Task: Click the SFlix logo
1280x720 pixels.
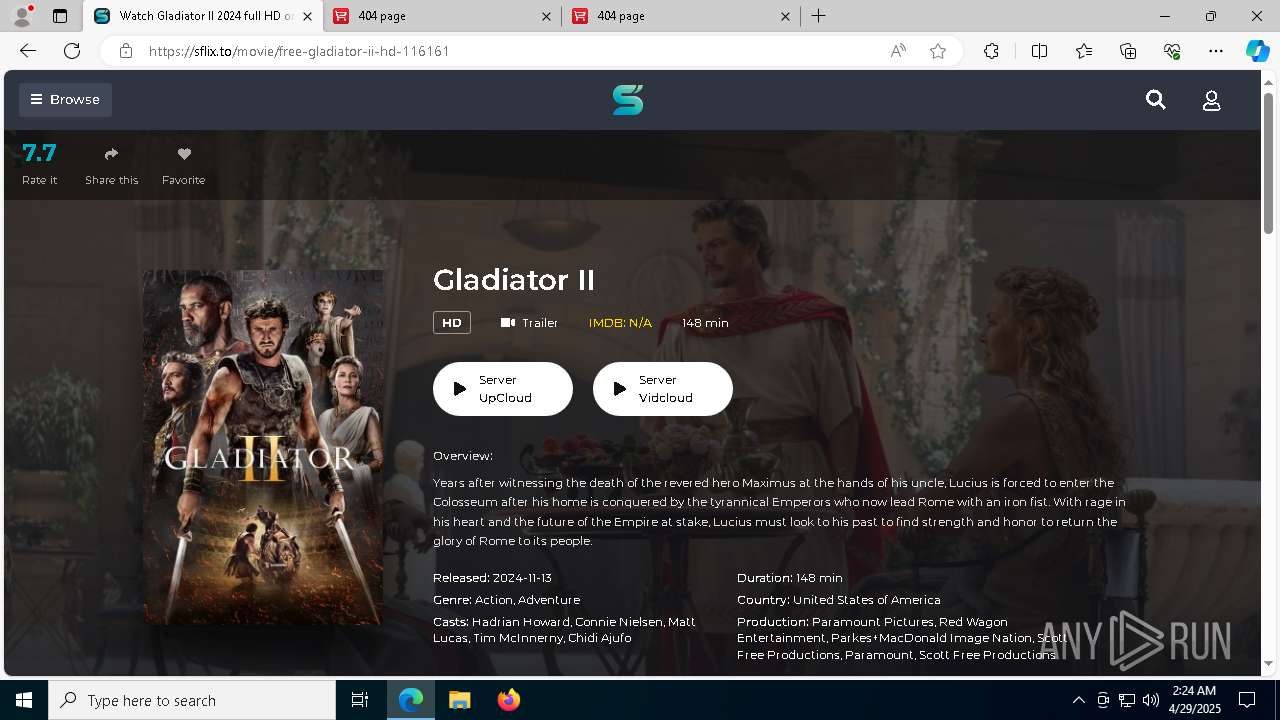Action: coord(628,100)
